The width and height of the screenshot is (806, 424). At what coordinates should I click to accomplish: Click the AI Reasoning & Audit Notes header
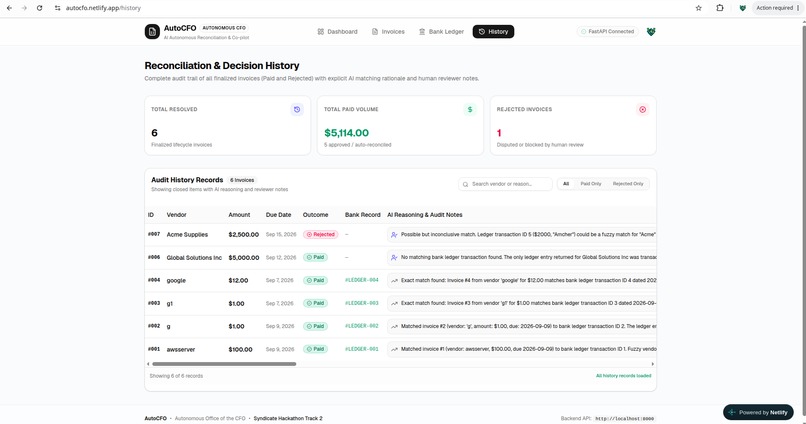425,215
